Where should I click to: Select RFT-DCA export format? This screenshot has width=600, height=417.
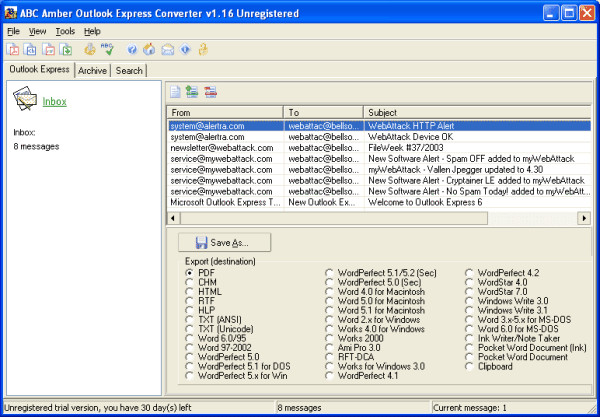point(329,357)
